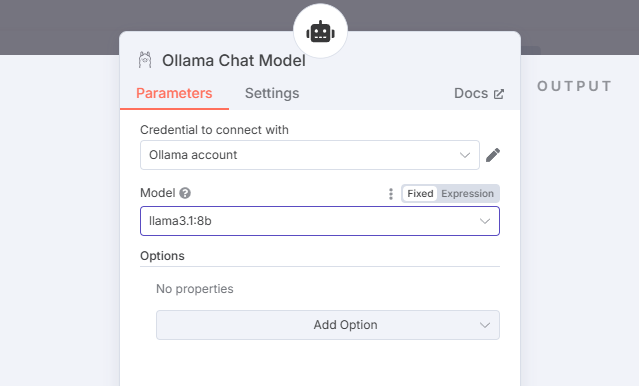This screenshot has width=639, height=386.
Task: Show the Model help question mark tooltip
Action: pos(185,193)
